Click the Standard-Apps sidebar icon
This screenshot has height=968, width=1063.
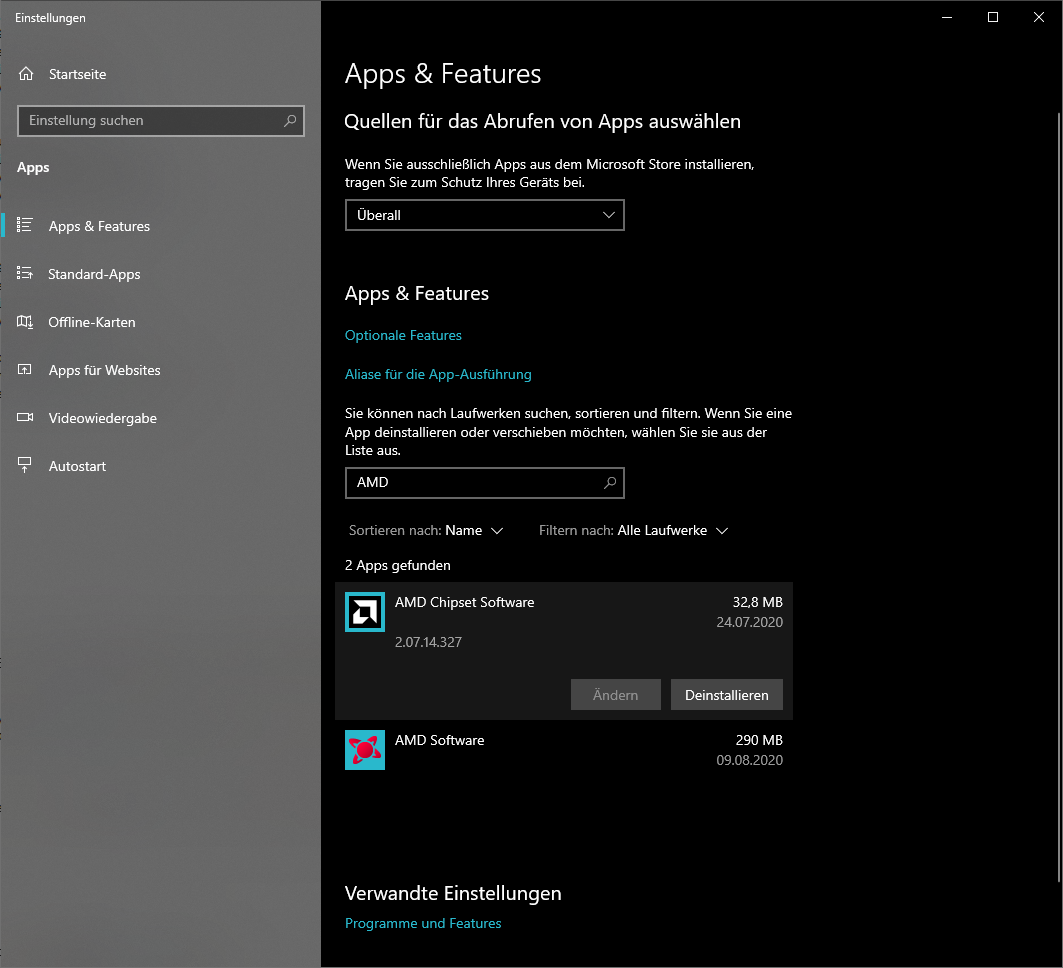click(24, 273)
